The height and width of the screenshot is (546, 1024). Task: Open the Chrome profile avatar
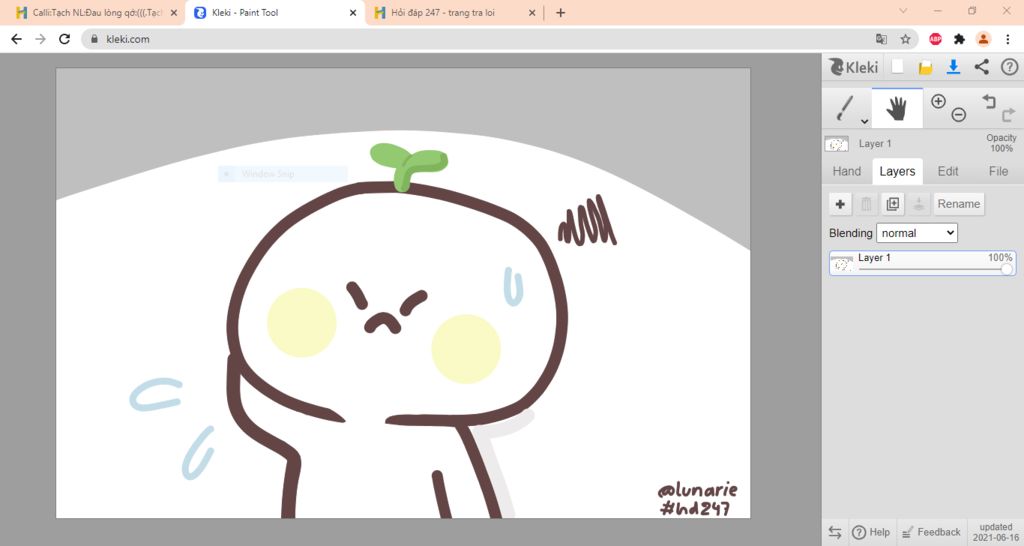984,39
